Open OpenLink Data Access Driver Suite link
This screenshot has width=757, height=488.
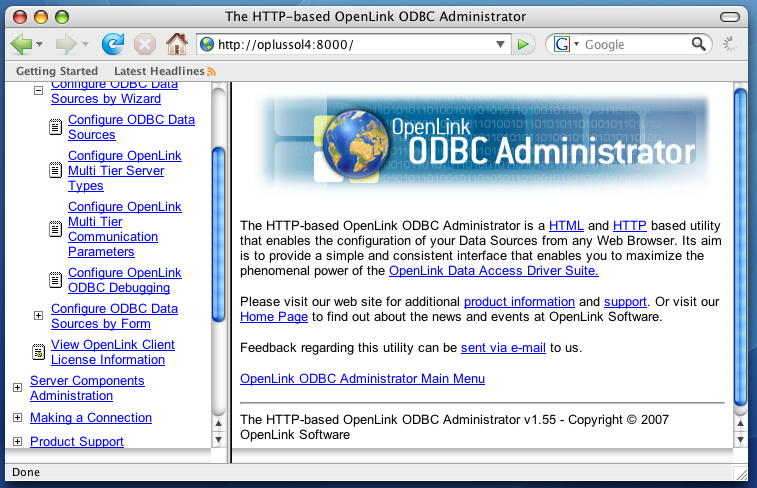[x=494, y=271]
